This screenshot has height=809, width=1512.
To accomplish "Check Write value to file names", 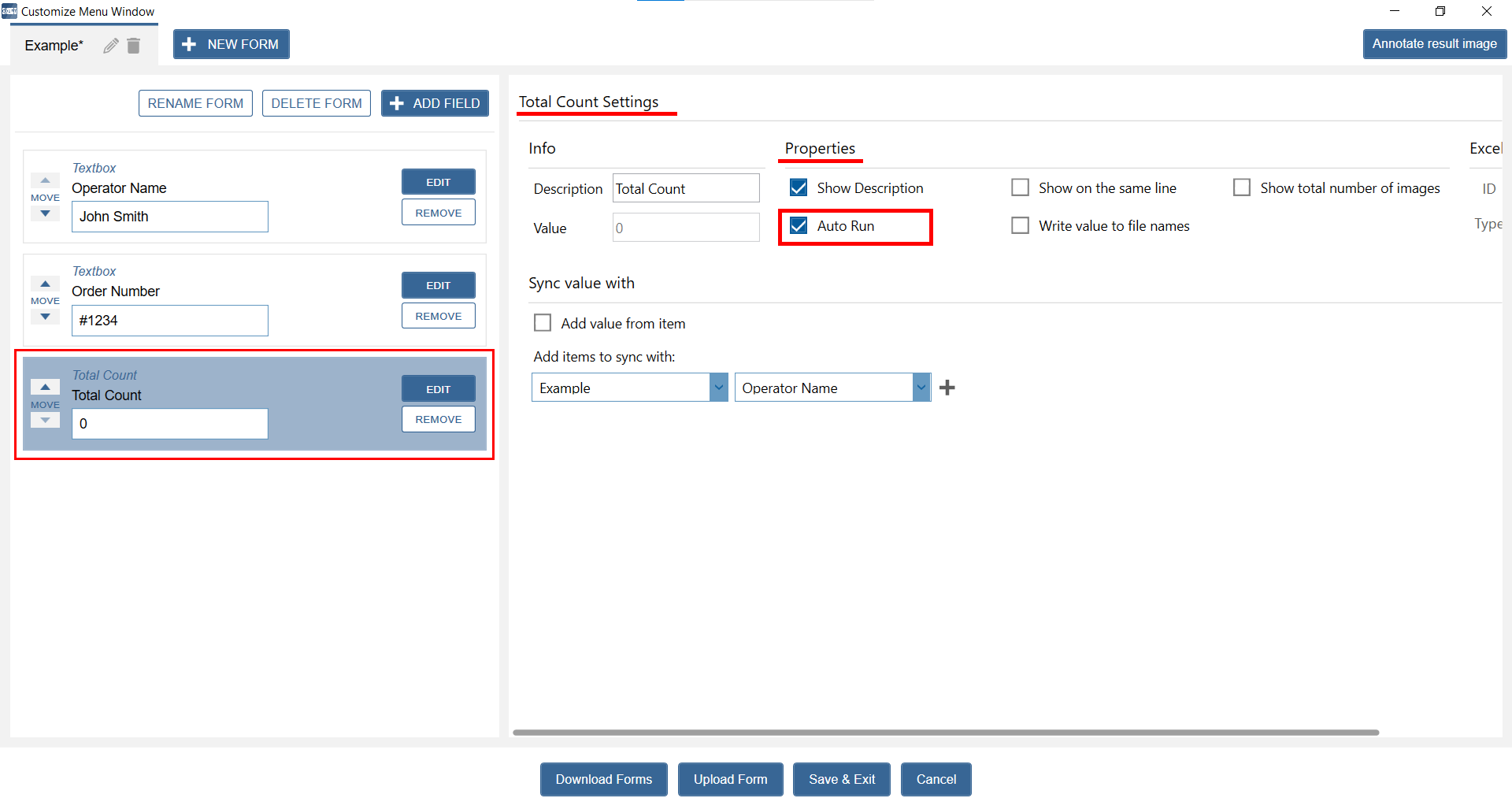I will click(x=1020, y=226).
